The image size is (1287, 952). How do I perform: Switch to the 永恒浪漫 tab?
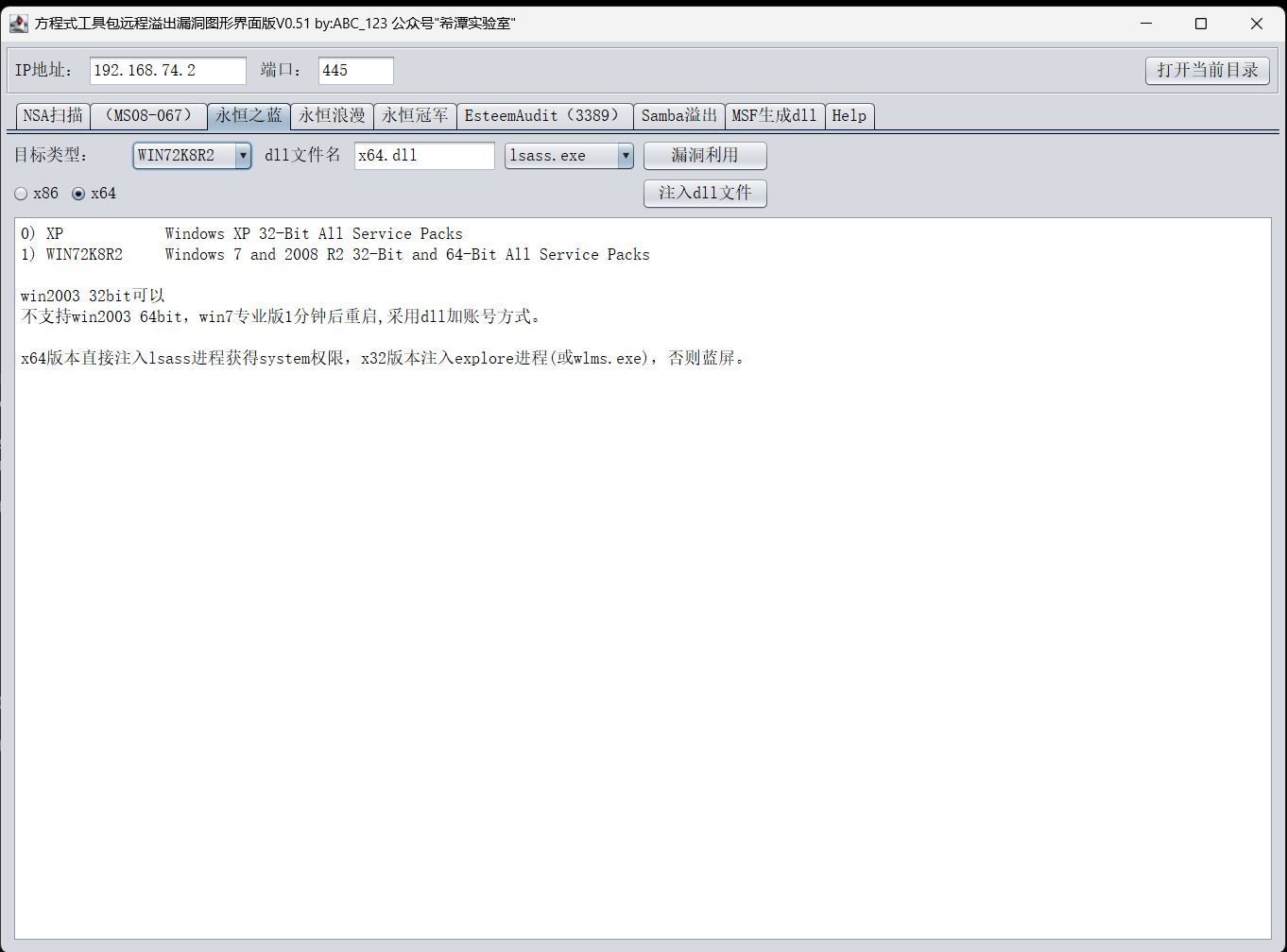tap(331, 115)
